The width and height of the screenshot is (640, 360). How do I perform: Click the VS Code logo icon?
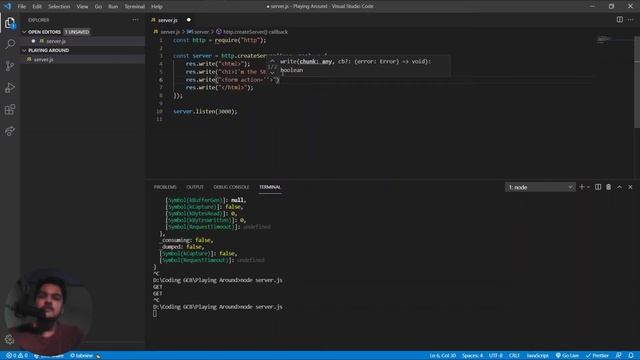tap(7, 6)
